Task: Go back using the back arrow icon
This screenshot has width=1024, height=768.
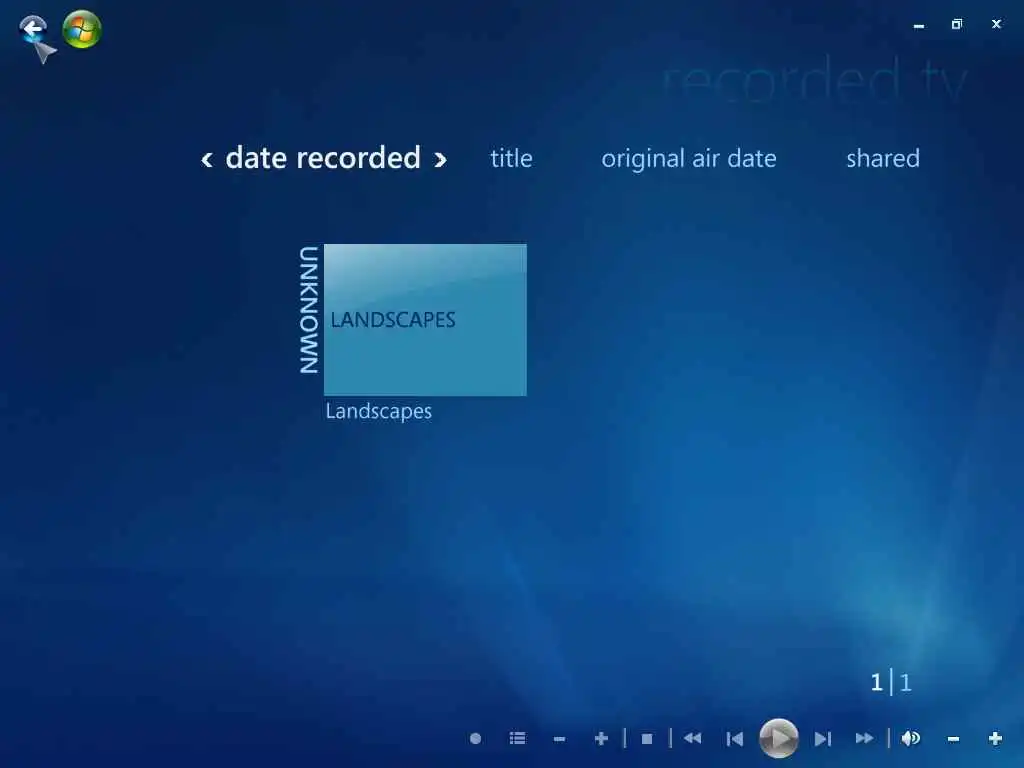Action: click(x=33, y=28)
